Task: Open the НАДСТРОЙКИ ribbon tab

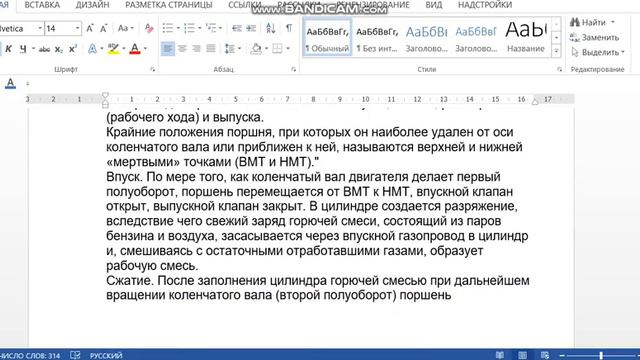Action: tap(485, 5)
